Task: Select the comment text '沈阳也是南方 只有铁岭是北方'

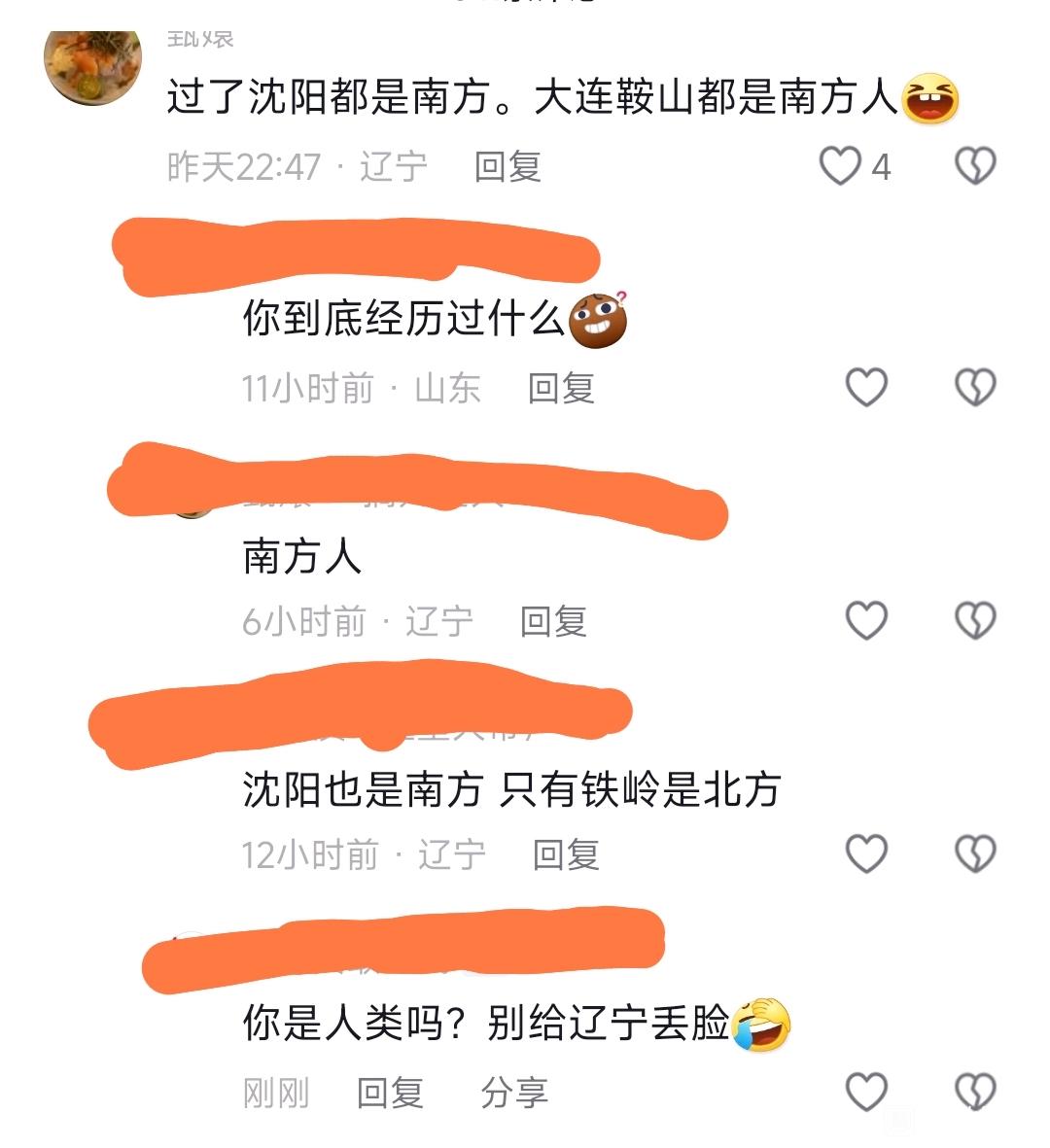Action: tap(511, 789)
